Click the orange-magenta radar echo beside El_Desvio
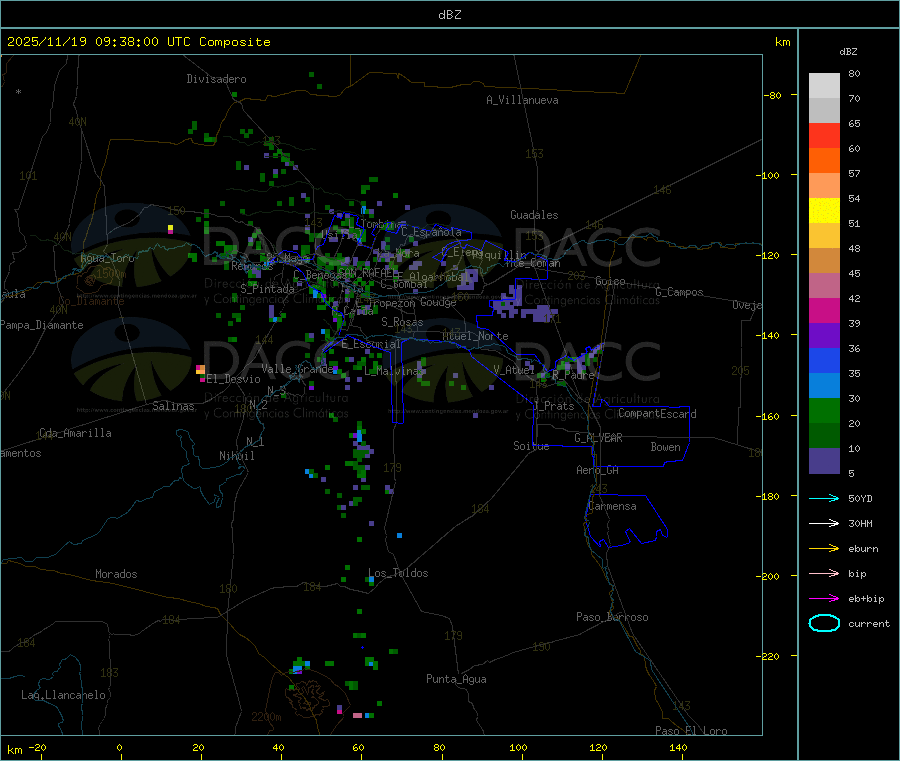Viewport: 900px width, 761px height. [200, 372]
